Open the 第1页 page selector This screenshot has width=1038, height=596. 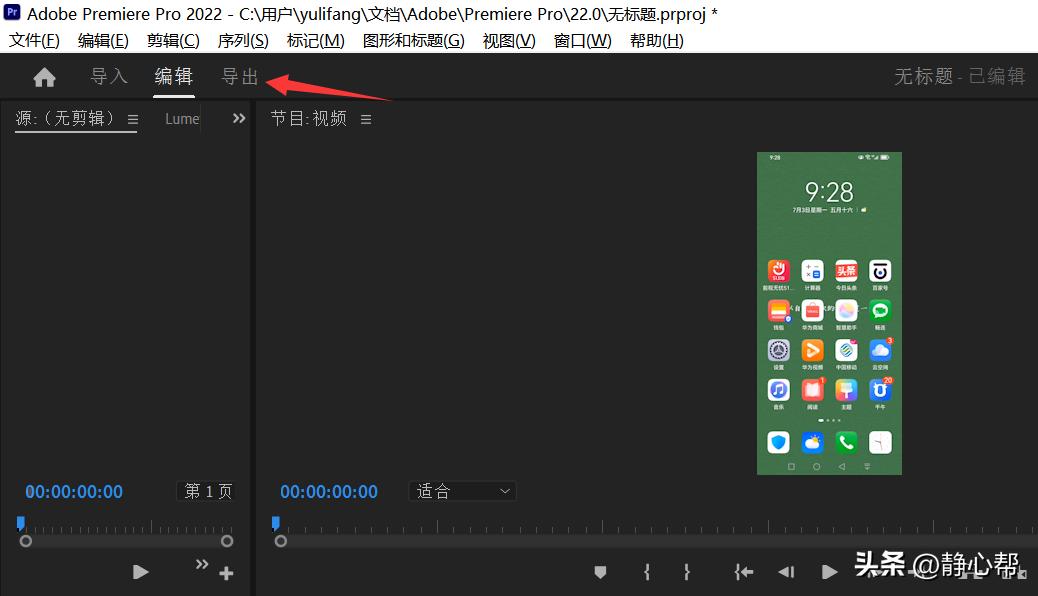click(208, 491)
